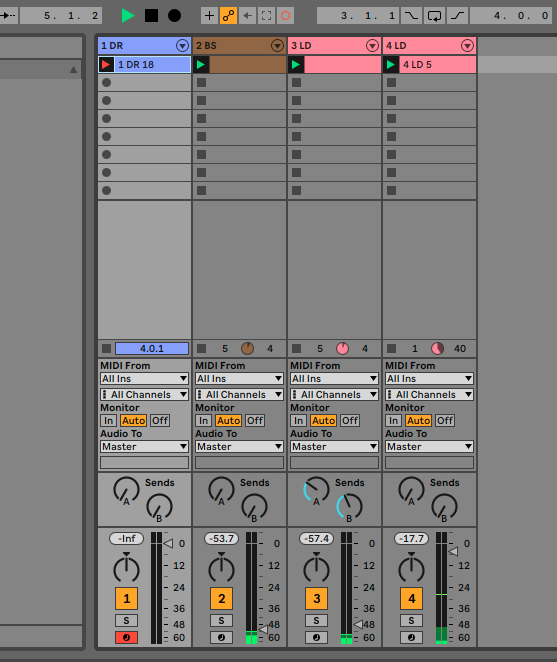The height and width of the screenshot is (662, 557).
Task: Open MIDI From All Ins dropdown on 1 DR
Action: tap(144, 378)
